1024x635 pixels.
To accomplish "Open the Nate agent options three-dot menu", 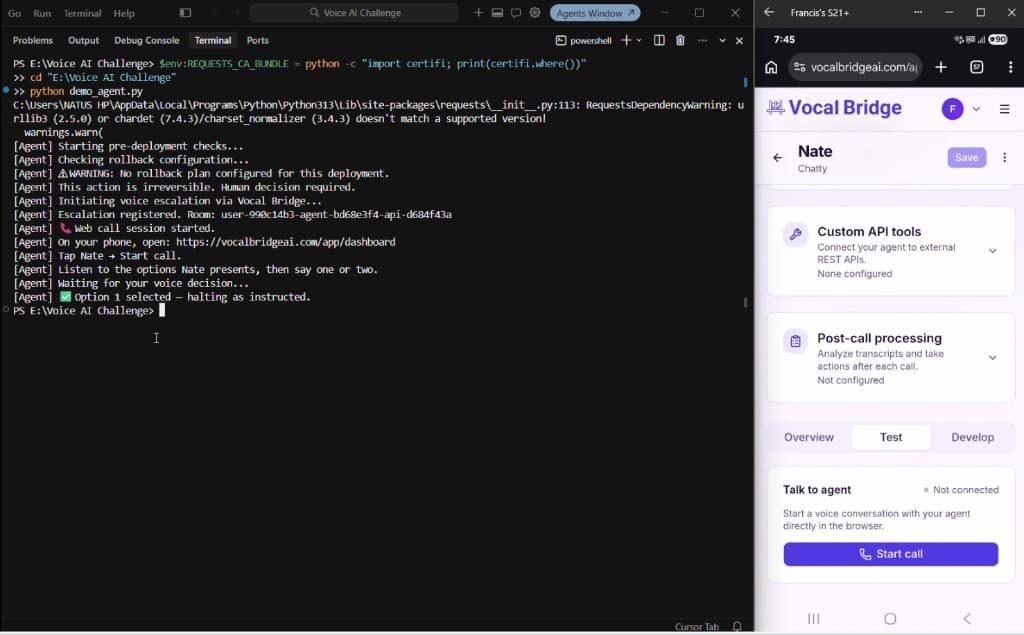I will pyautogui.click(x=1004, y=157).
